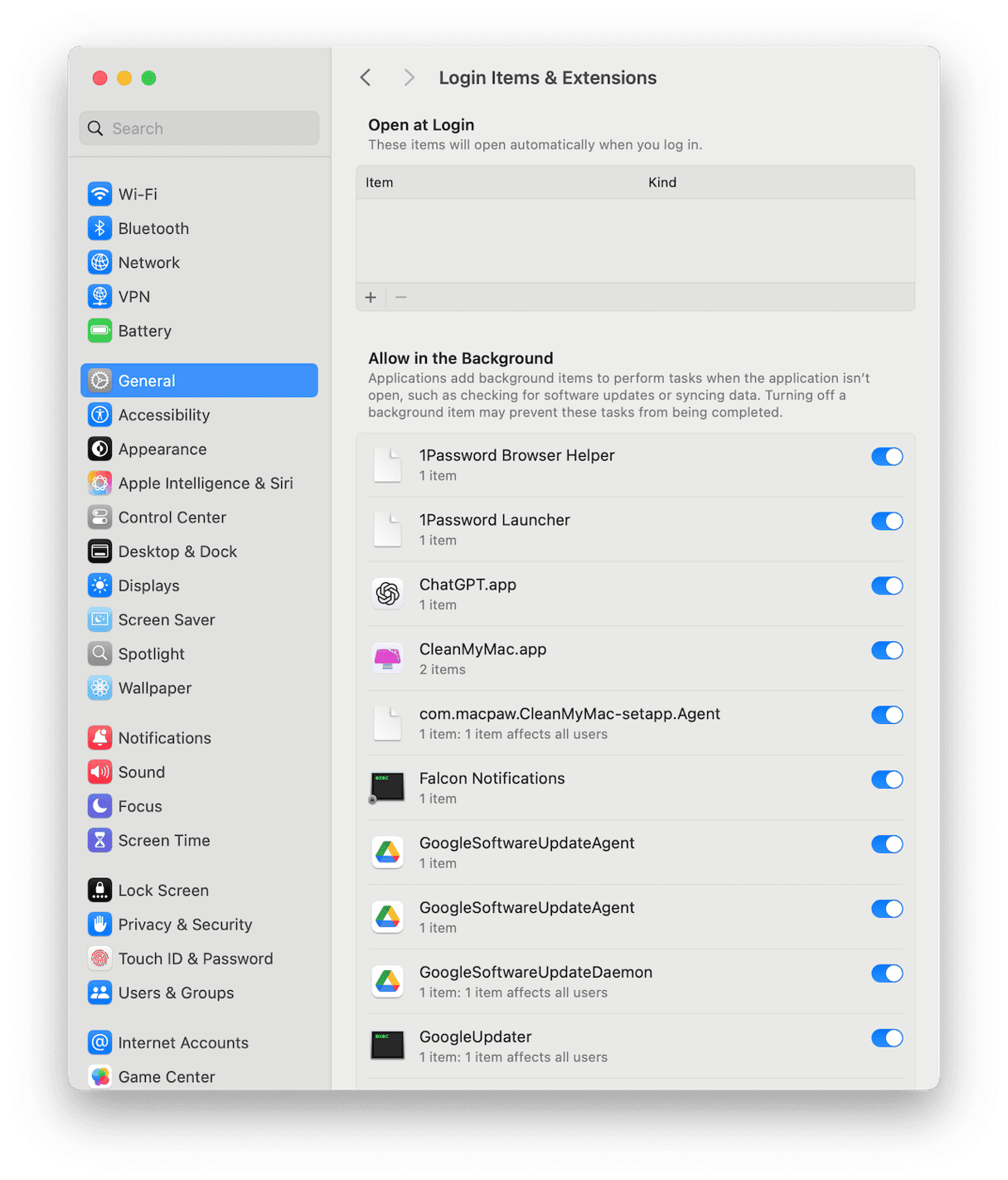
Task: Open the Desktop & Dock icon
Action: (99, 551)
